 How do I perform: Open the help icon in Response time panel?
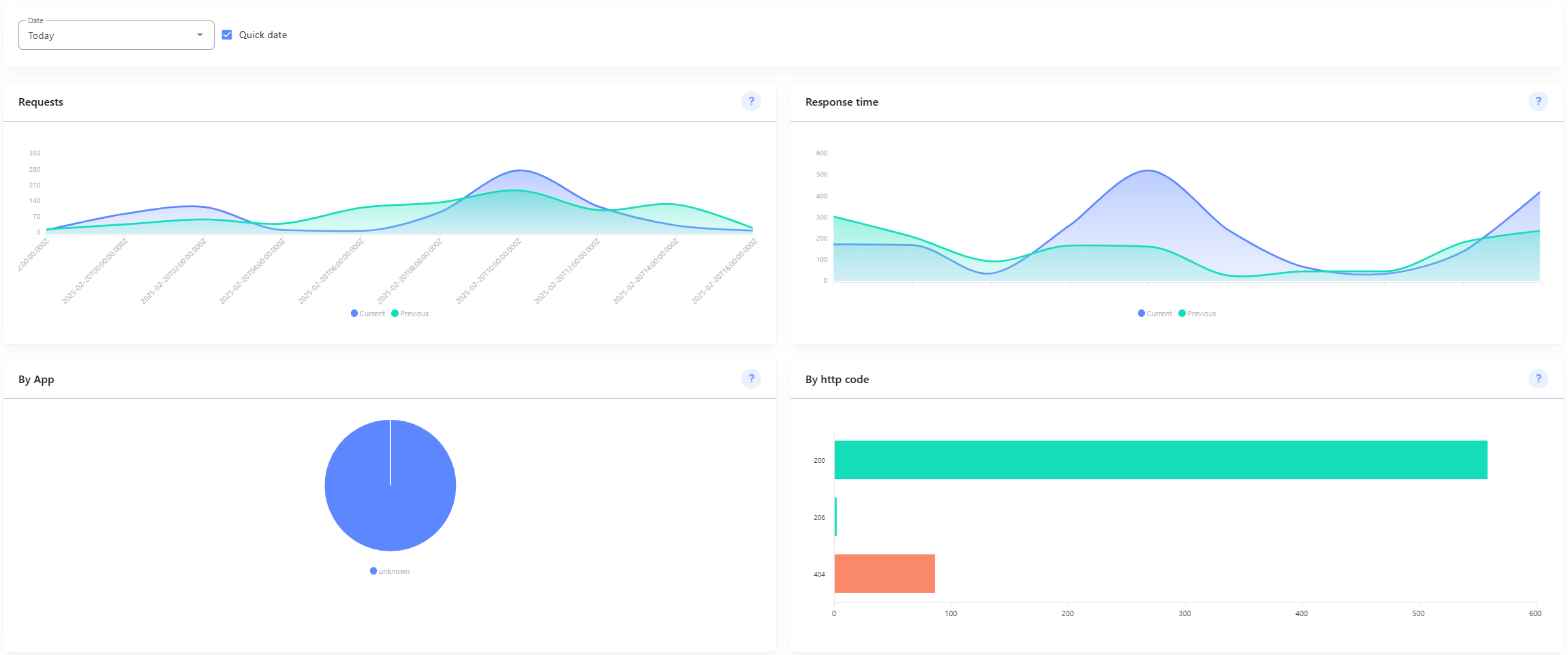1538,102
